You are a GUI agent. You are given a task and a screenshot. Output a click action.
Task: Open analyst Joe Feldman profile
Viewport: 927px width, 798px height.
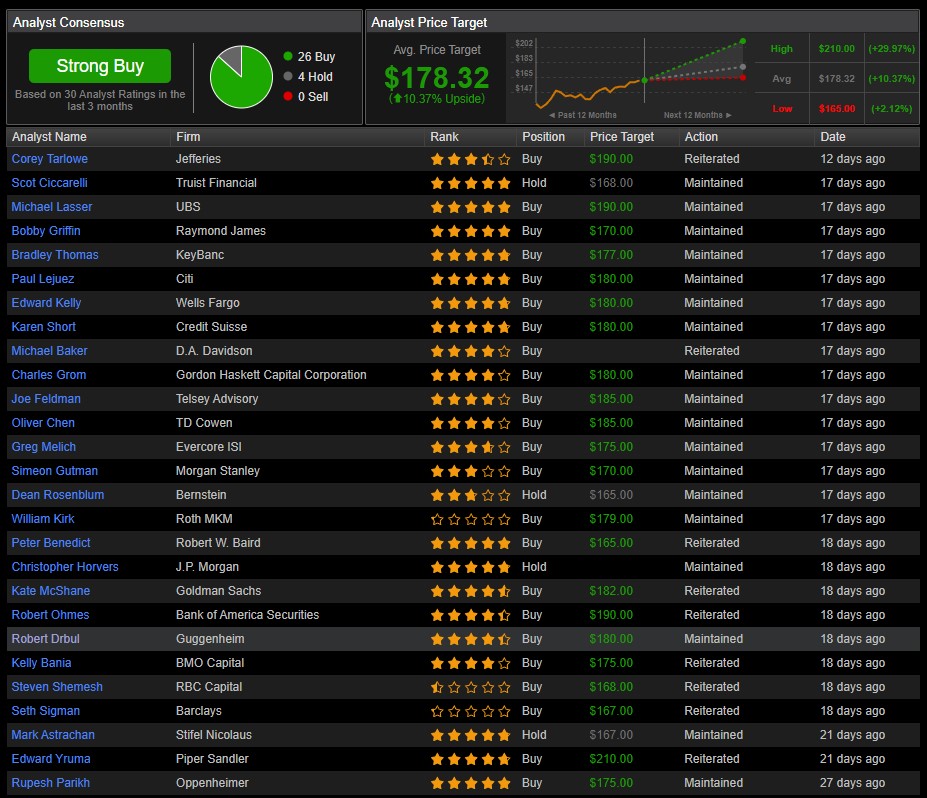point(46,398)
